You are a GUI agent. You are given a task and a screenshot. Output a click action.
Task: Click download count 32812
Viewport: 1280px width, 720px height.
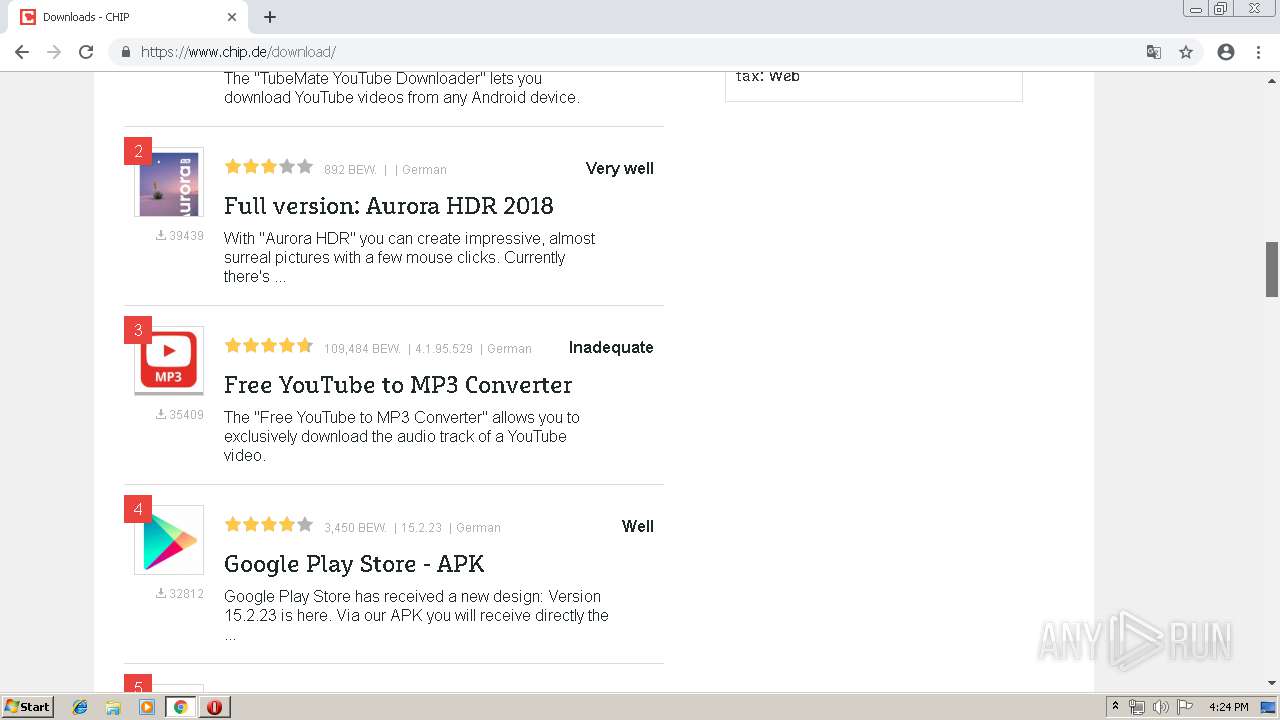pos(180,594)
